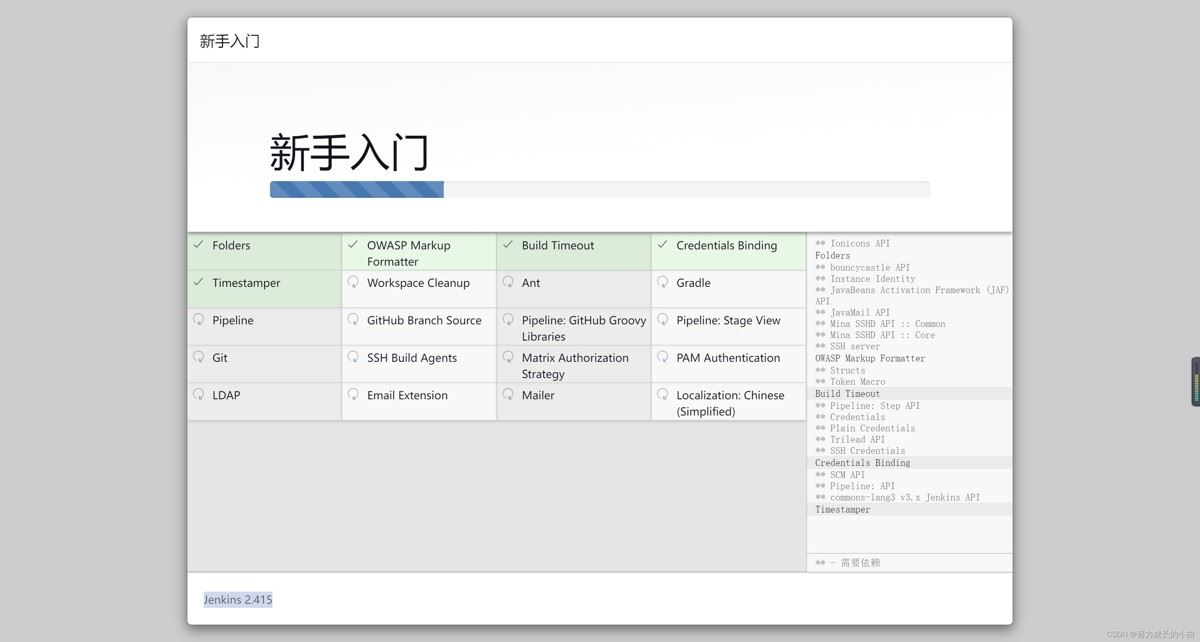Click the side widget at right screen edge
This screenshot has width=1200, height=642.
[1195, 381]
